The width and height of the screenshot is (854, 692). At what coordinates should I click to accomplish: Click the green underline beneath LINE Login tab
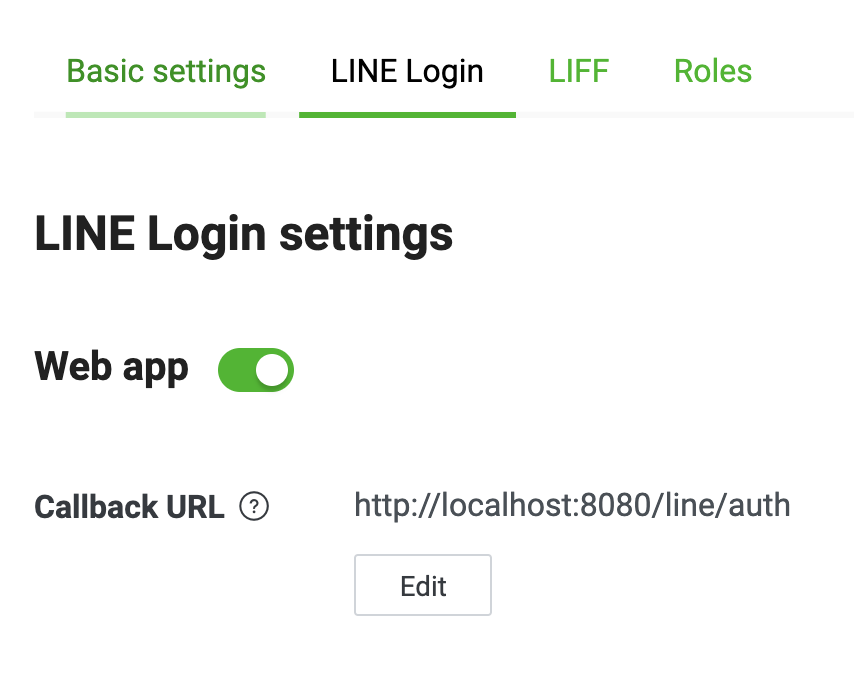click(x=407, y=115)
